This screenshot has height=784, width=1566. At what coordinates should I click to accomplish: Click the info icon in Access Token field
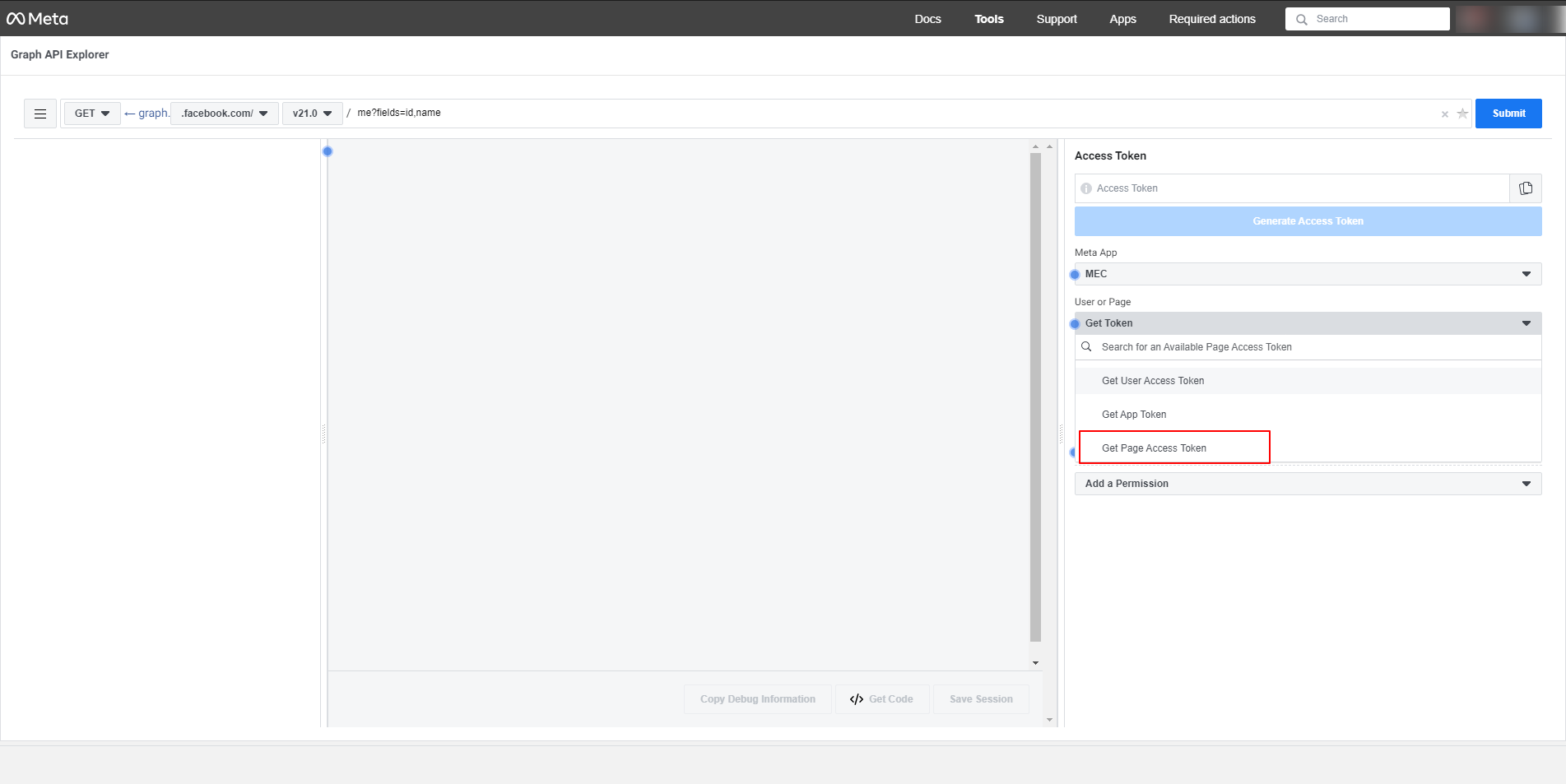1086,188
